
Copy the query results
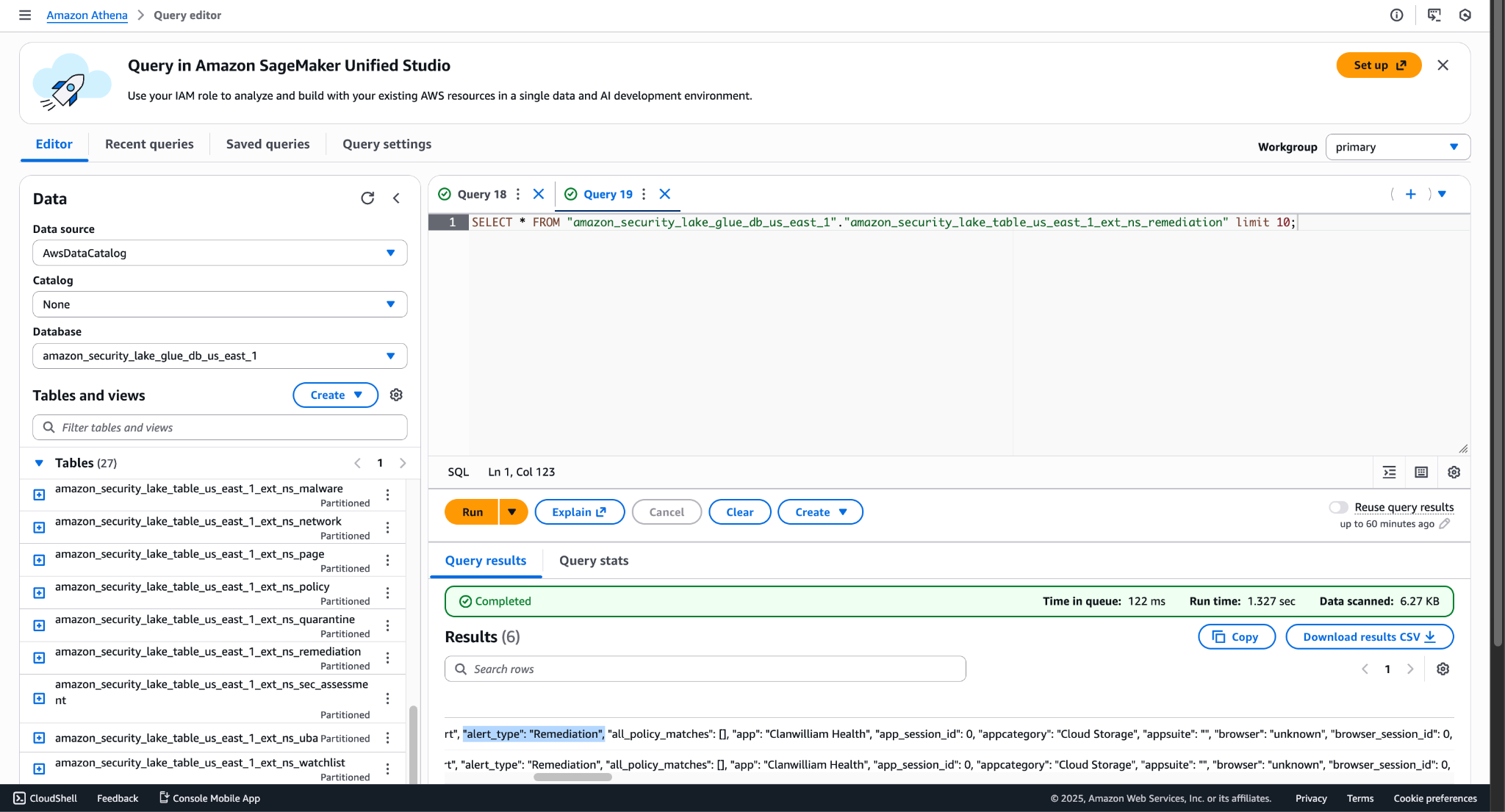(x=1237, y=637)
